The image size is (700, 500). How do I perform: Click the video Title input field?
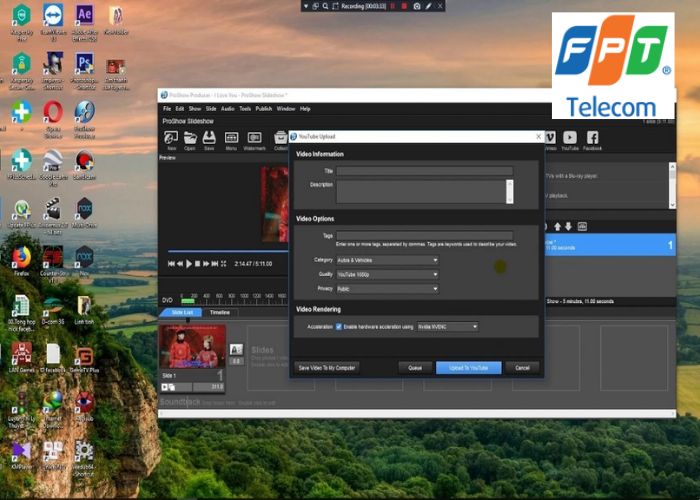pyautogui.click(x=424, y=171)
